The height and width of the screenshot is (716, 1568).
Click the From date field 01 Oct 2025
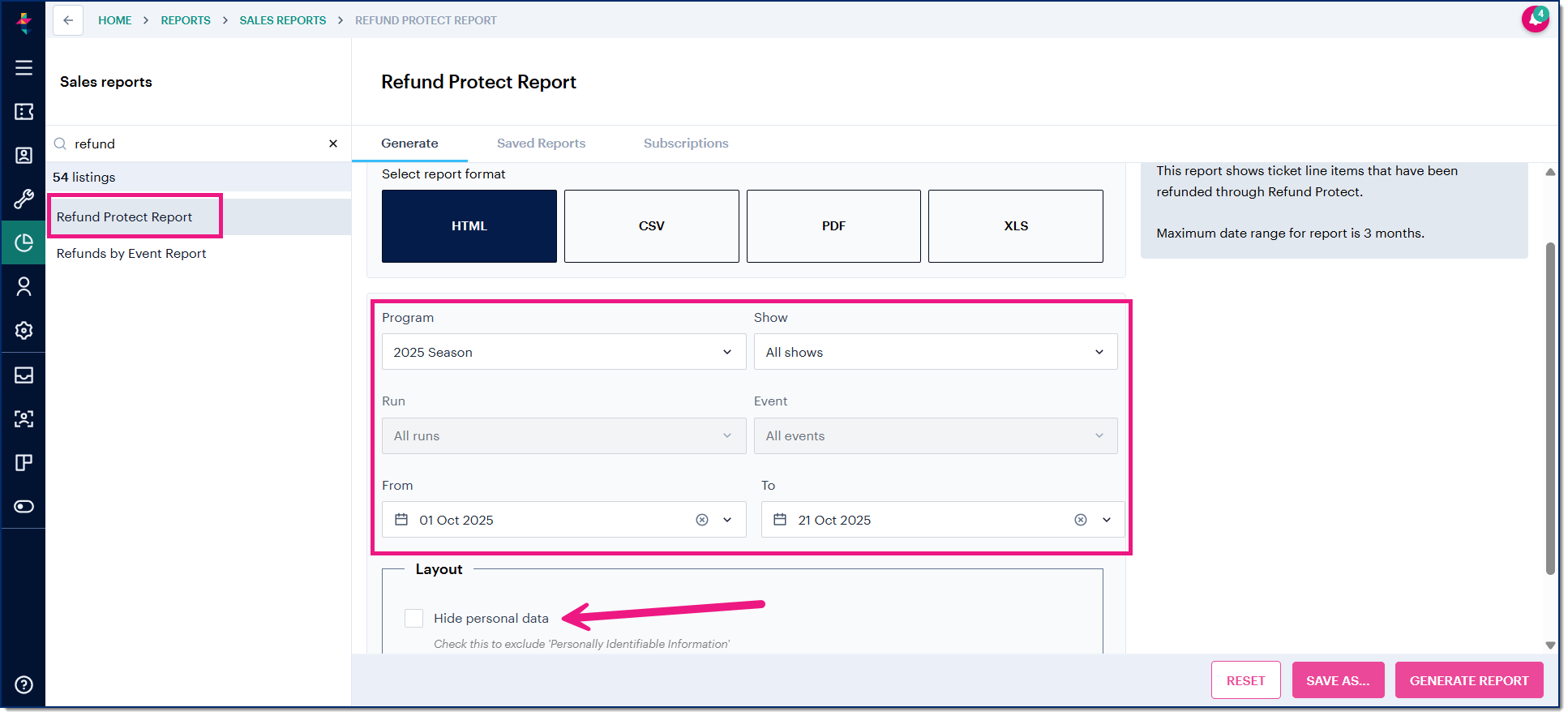tap(563, 520)
